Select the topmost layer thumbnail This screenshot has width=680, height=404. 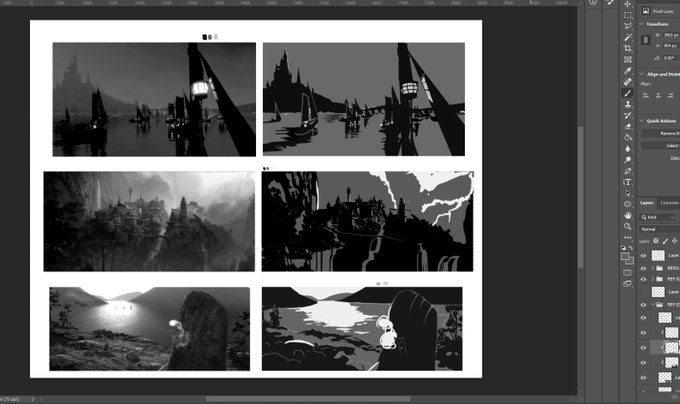coord(658,256)
